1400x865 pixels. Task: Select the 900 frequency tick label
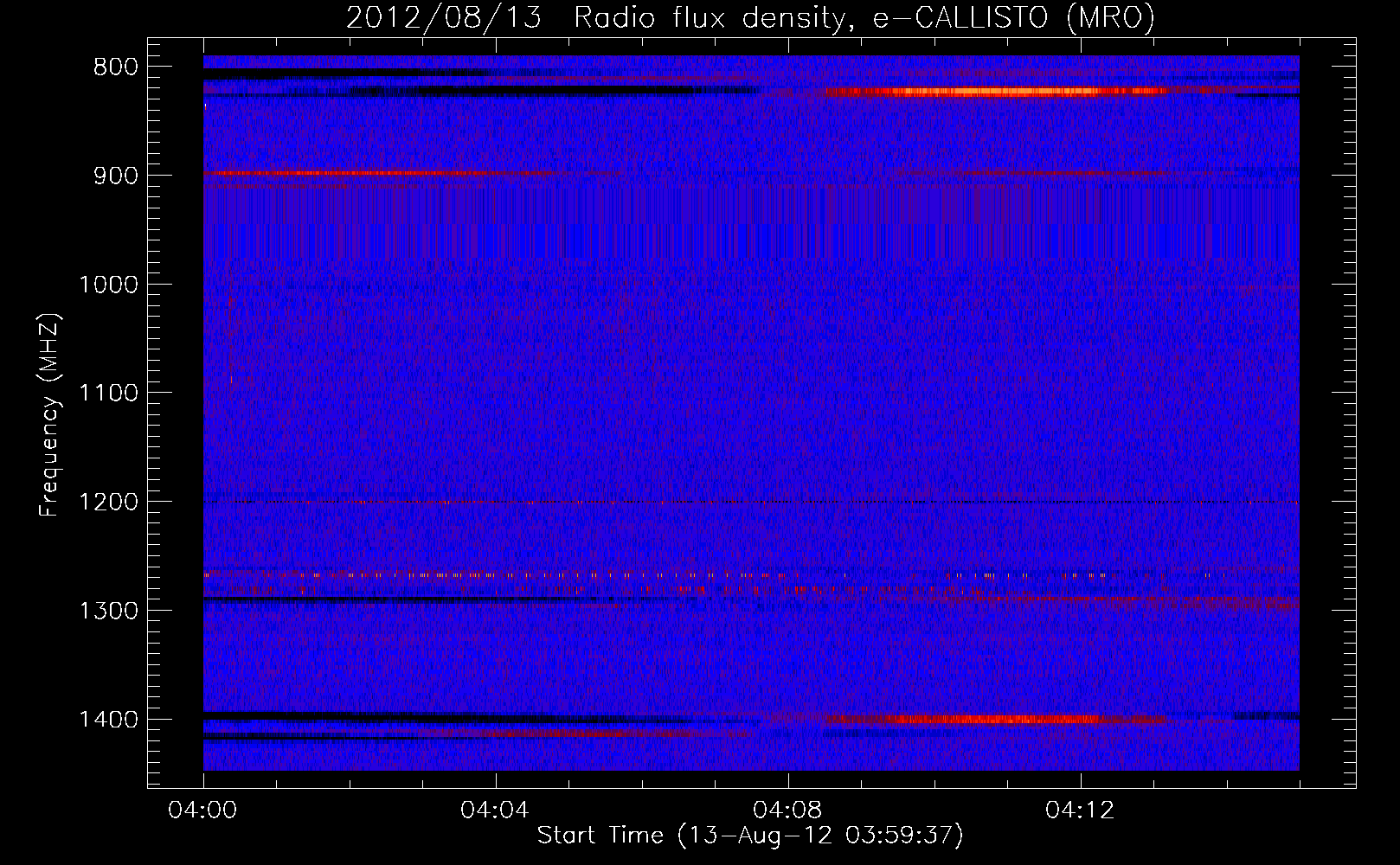[114, 176]
